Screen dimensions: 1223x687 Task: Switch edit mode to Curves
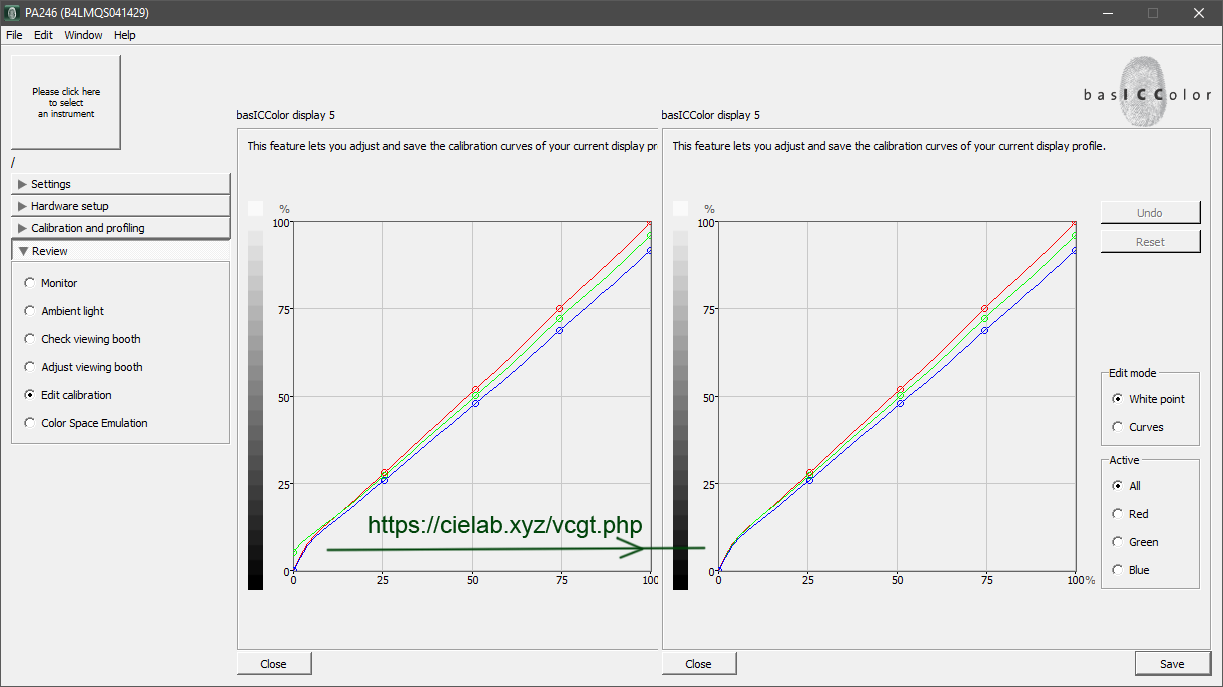coord(1118,427)
